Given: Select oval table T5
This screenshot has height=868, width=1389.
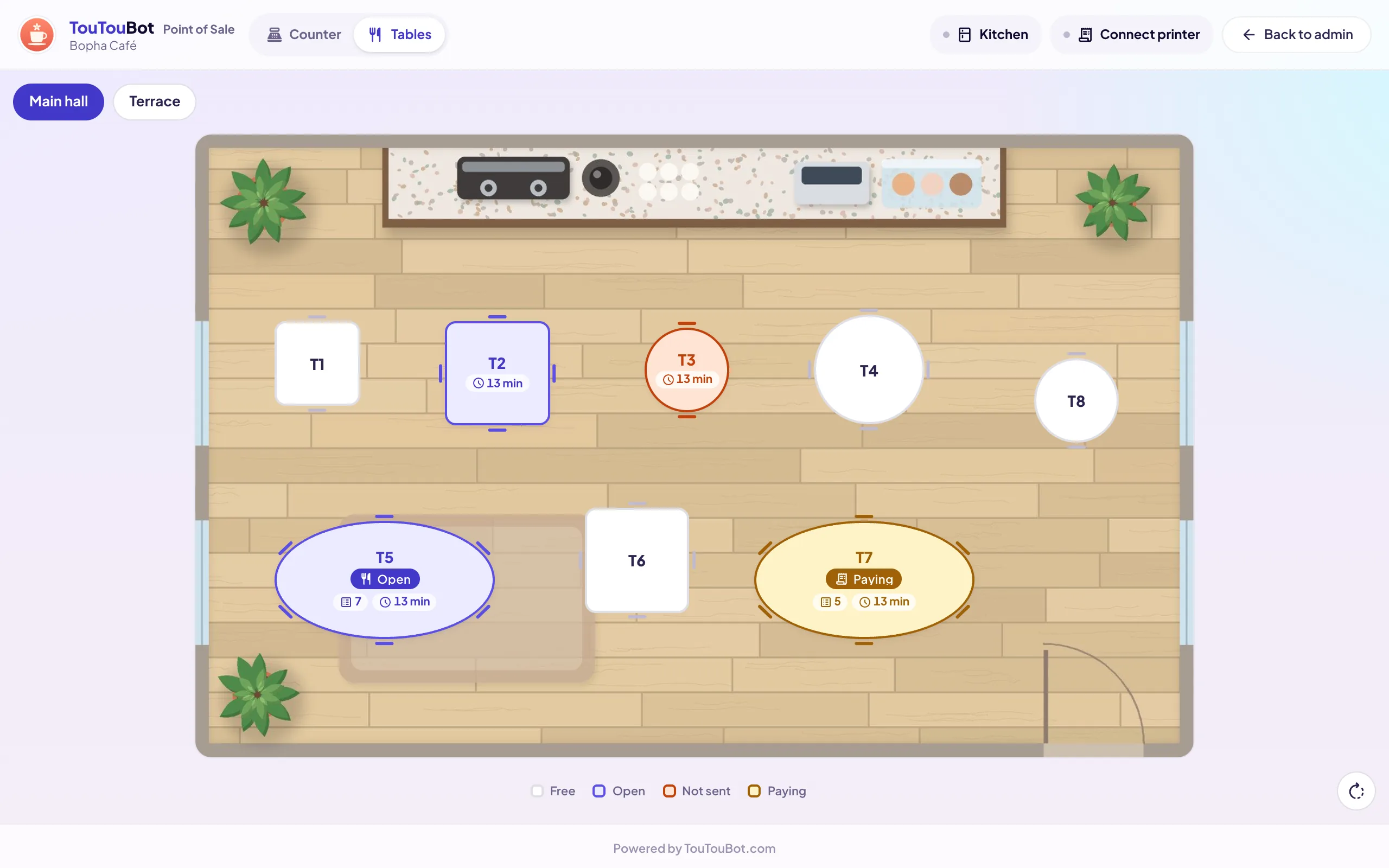Looking at the screenshot, I should (385, 579).
